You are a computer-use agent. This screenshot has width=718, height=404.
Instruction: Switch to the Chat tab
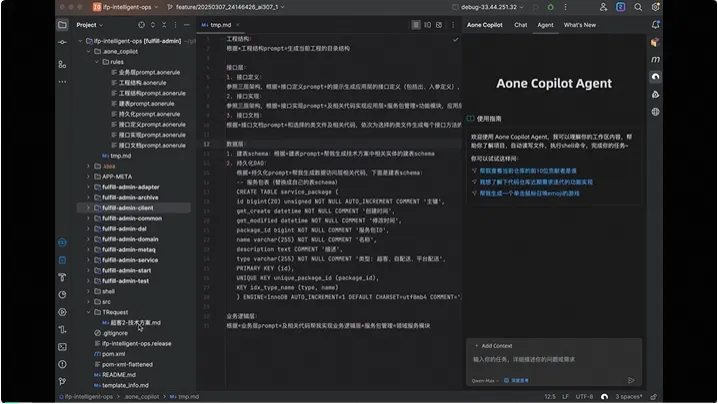[x=521, y=25]
